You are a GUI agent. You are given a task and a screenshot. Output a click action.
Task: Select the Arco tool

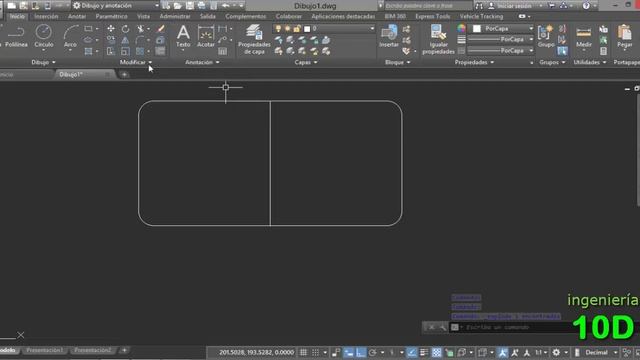(70, 36)
